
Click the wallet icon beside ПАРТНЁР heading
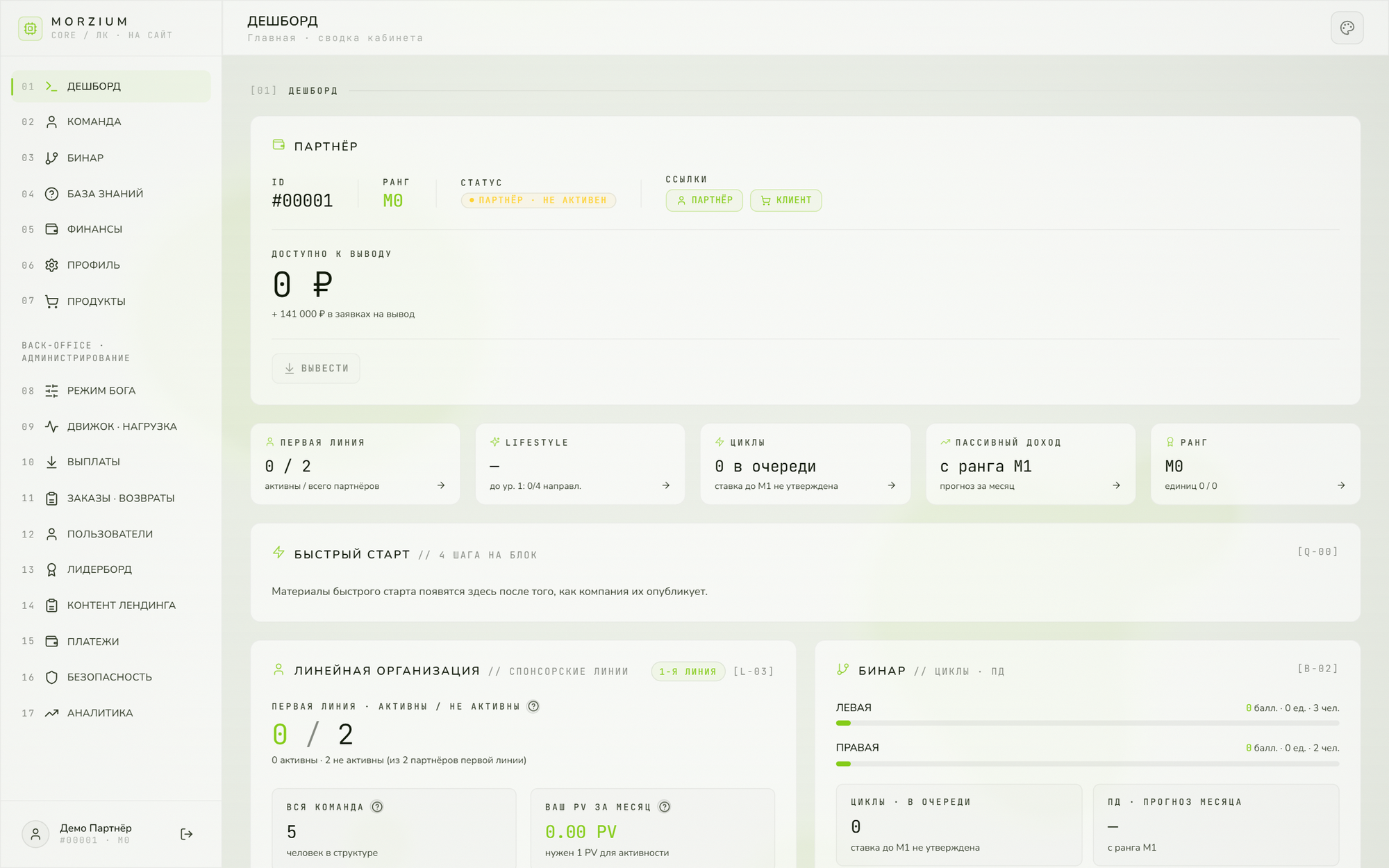[278, 144]
